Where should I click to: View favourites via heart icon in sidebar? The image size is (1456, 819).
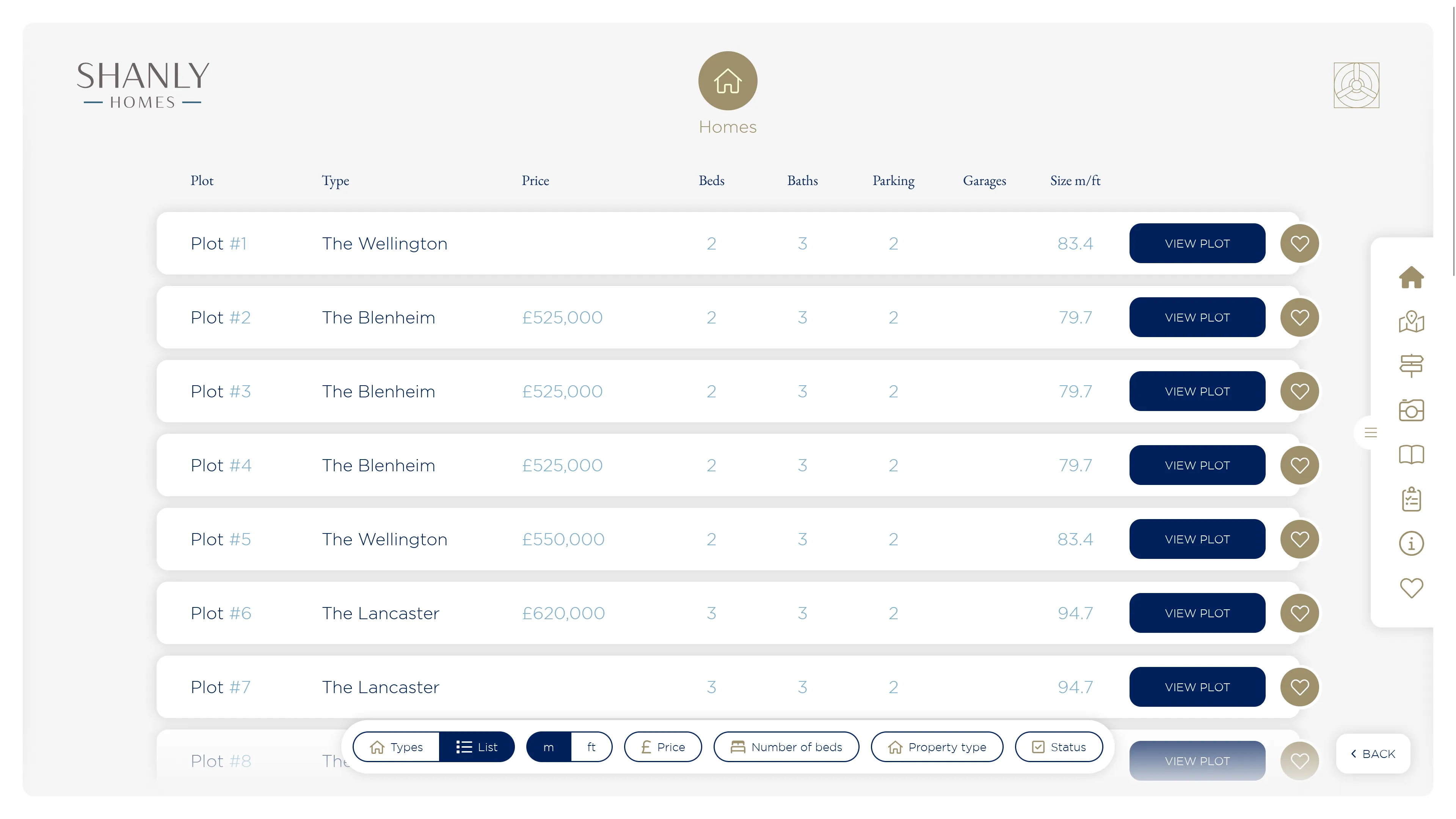1411,588
